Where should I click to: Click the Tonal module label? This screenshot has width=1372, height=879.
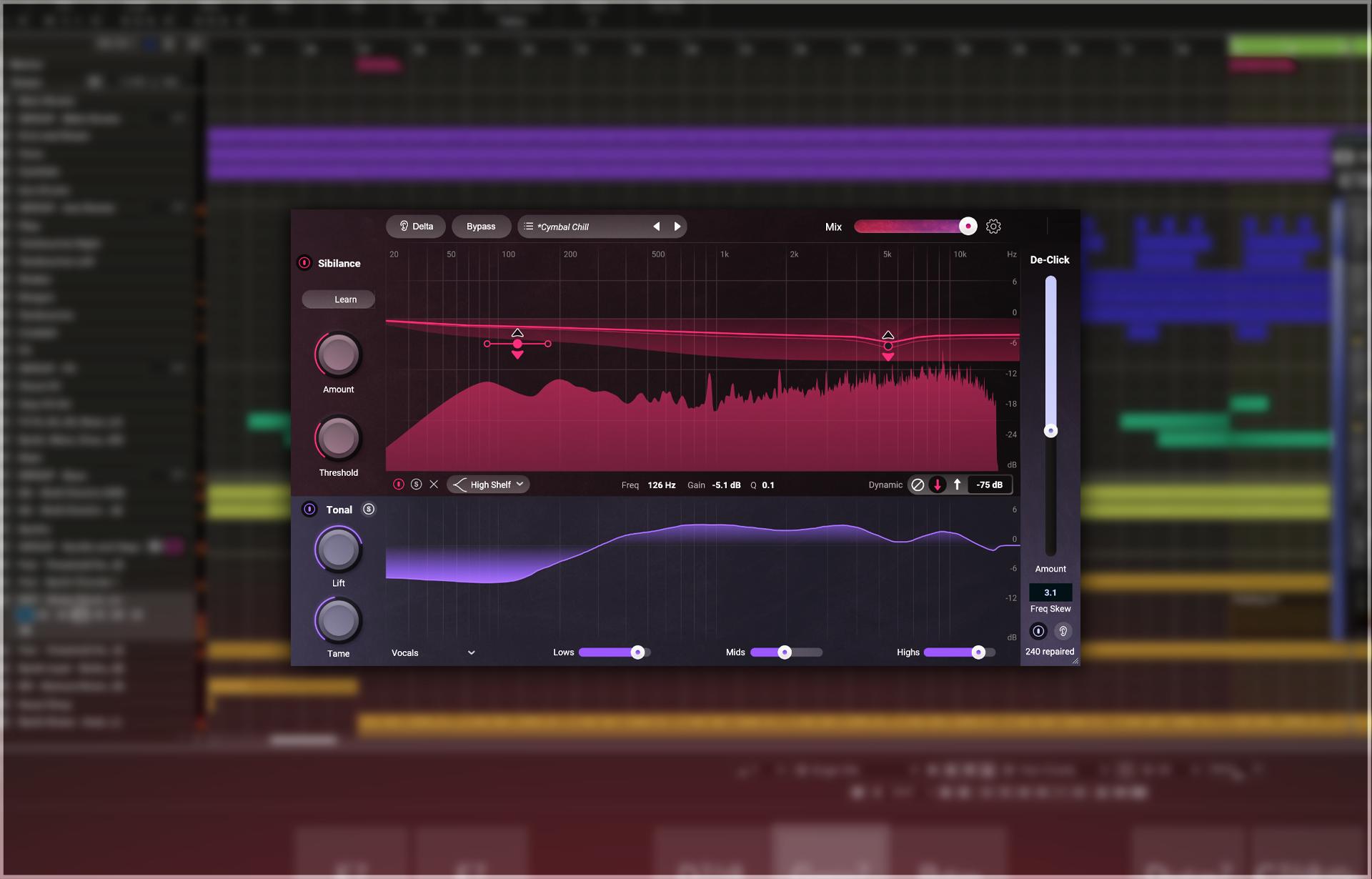click(339, 510)
